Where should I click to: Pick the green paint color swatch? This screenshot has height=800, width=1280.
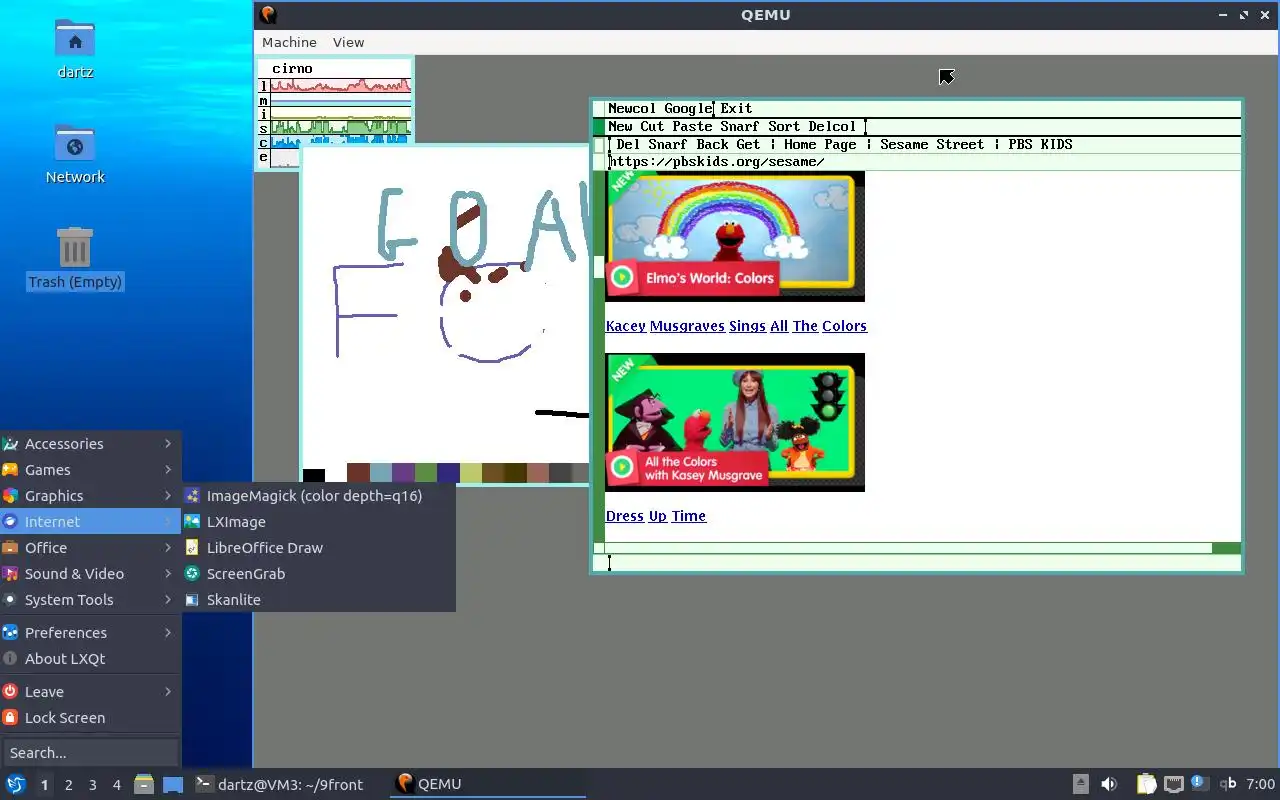click(x=426, y=473)
